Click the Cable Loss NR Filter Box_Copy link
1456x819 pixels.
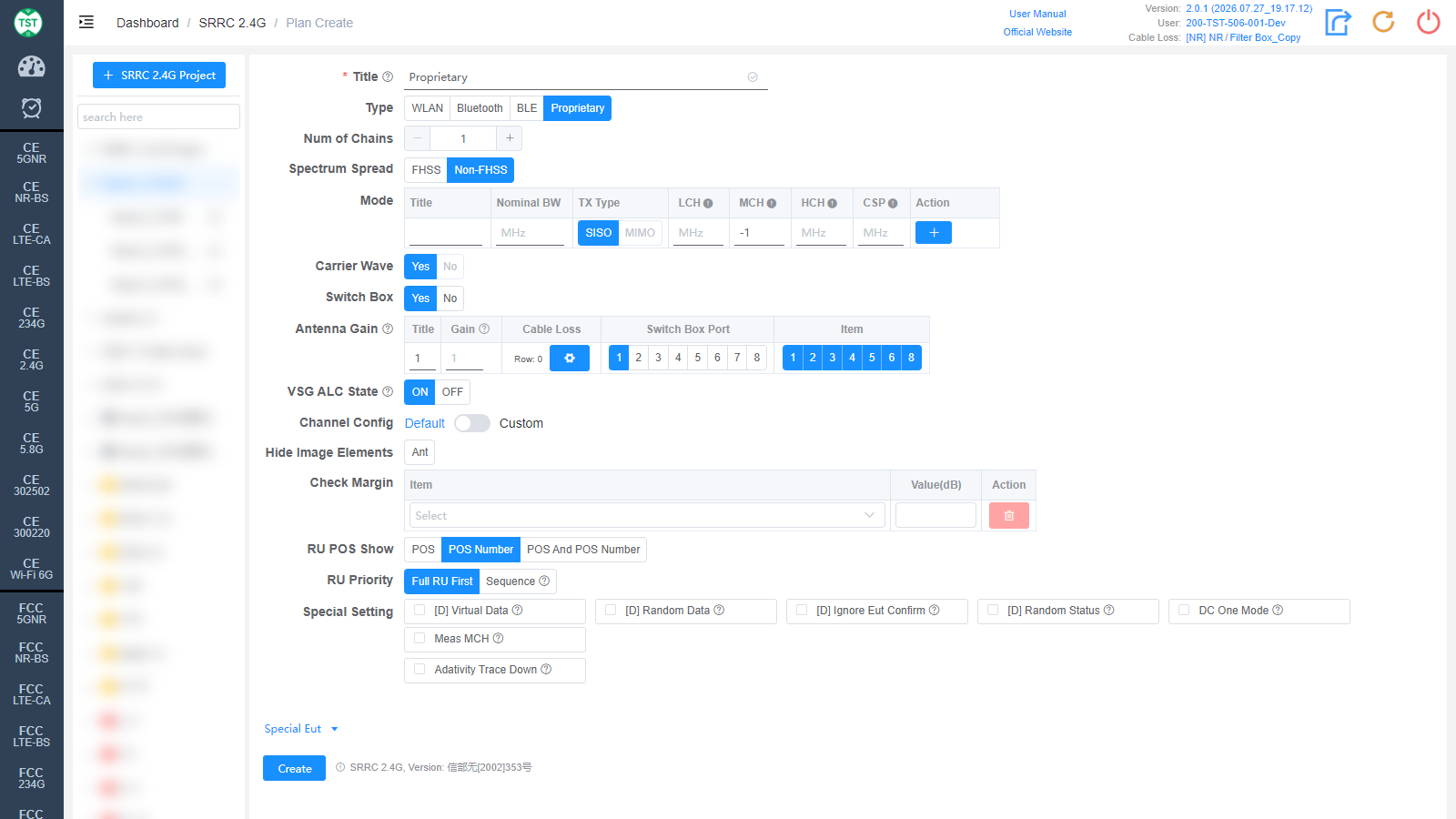[x=1243, y=37]
